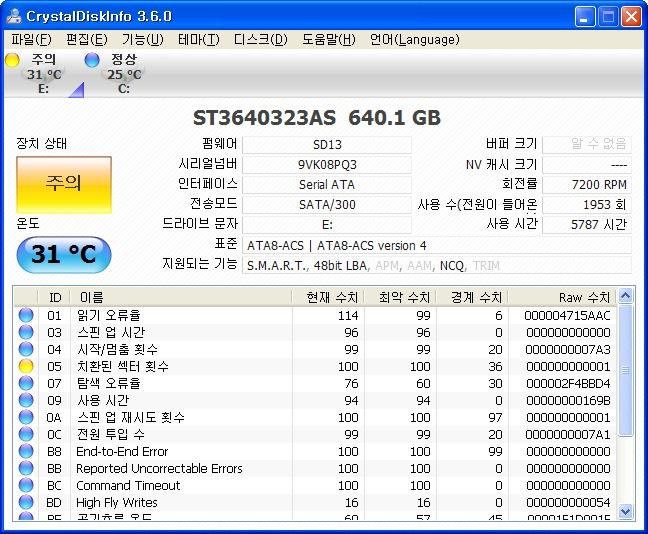Click the yellow caution icon for ID 05
The height and width of the screenshot is (534, 648).
click(26, 366)
